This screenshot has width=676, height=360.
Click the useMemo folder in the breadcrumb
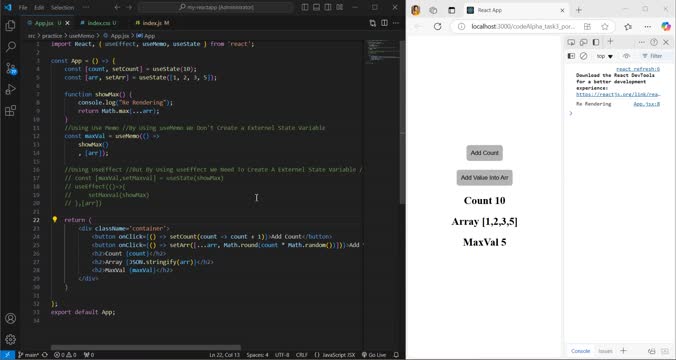click(81, 36)
